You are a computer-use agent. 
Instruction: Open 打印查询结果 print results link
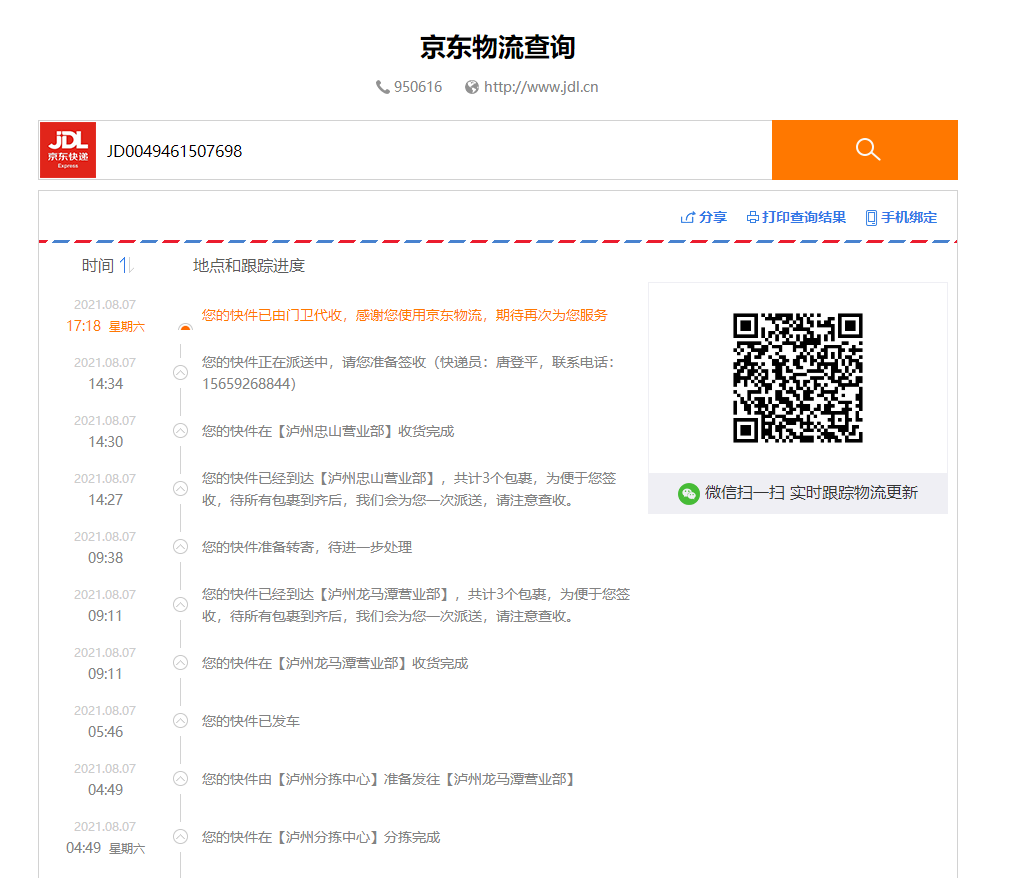click(804, 218)
